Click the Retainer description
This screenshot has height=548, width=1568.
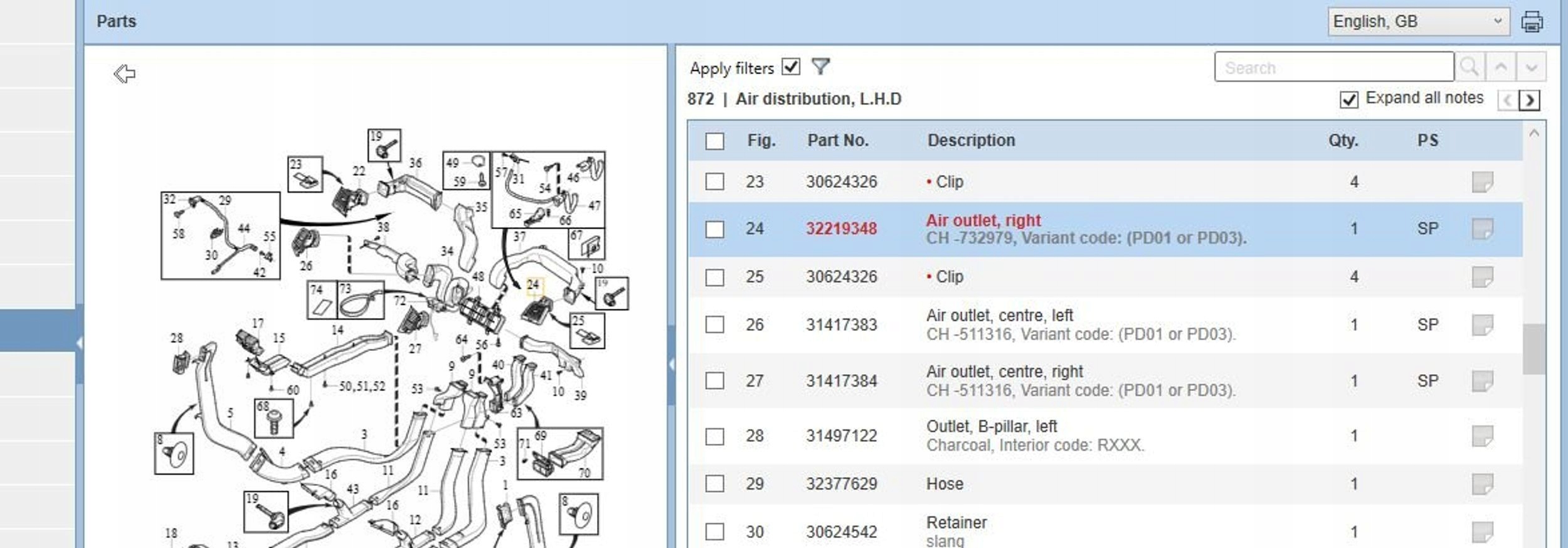coord(956,522)
